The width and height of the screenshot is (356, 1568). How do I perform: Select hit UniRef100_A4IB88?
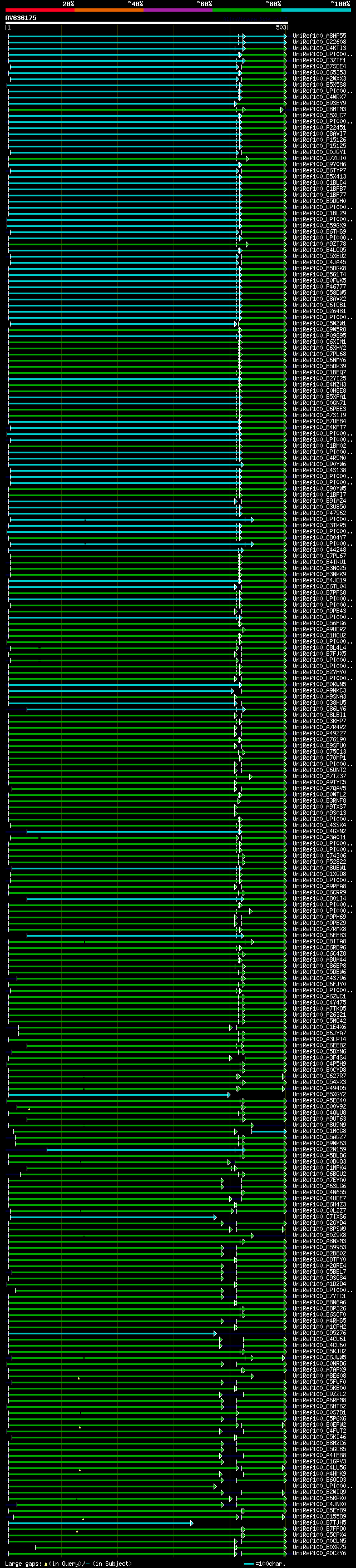coord(319,1455)
